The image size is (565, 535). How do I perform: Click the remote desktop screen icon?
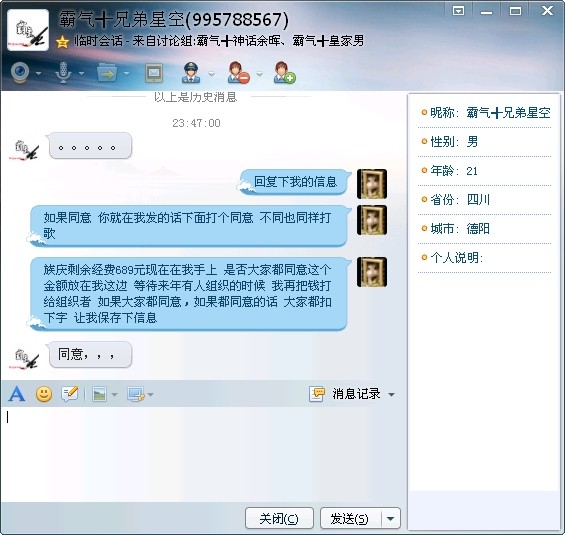(x=154, y=73)
